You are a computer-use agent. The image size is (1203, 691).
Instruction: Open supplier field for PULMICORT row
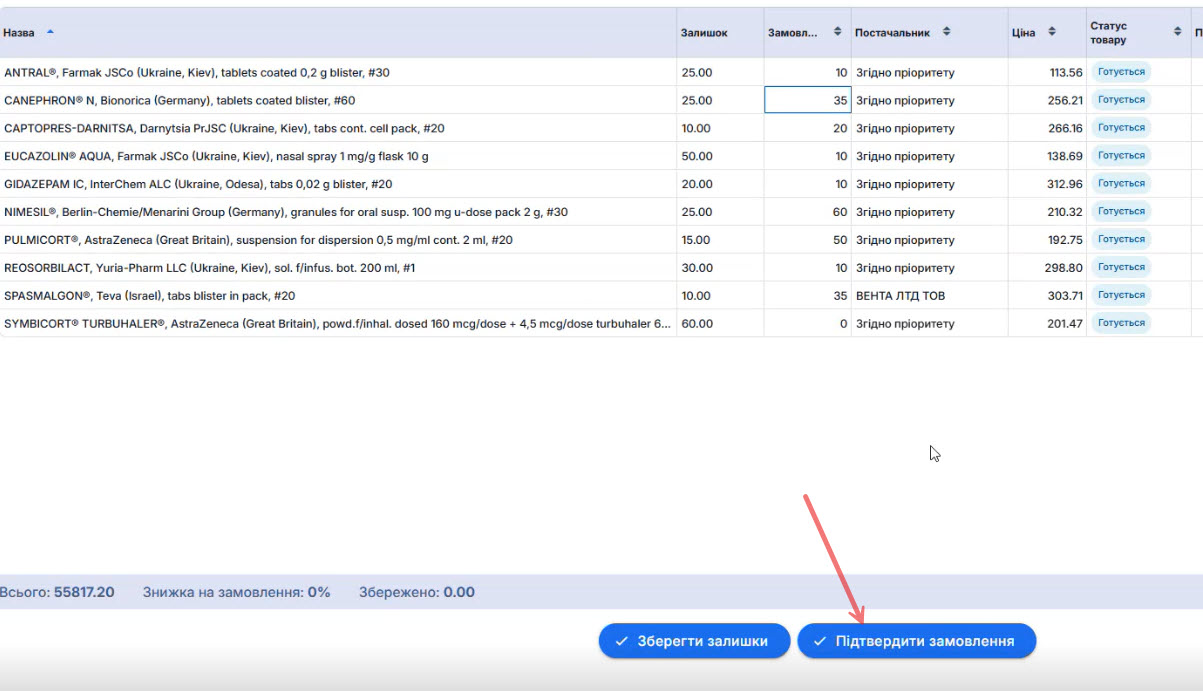click(929, 240)
